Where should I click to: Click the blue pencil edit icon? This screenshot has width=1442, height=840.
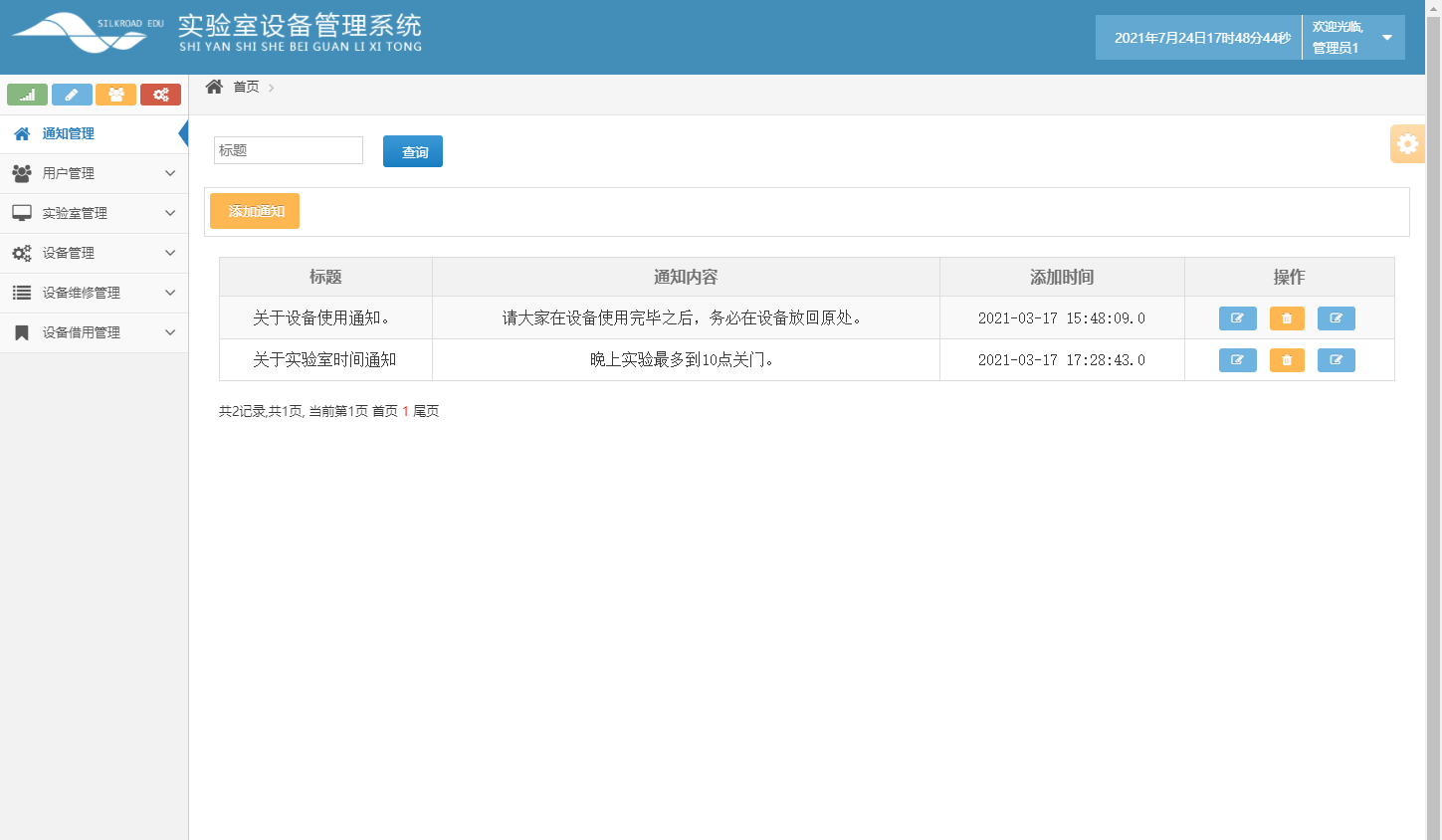(72, 95)
